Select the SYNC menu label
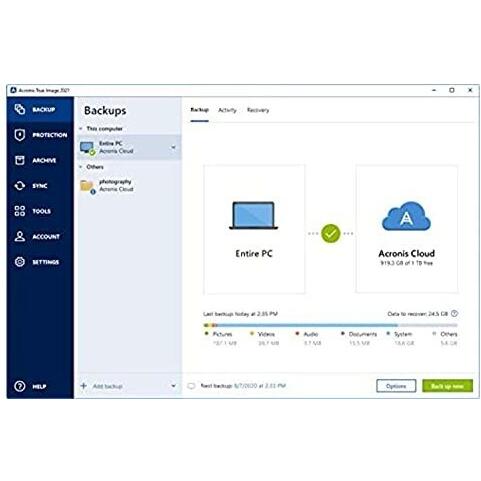The width and height of the screenshot is (481, 481). [40, 186]
